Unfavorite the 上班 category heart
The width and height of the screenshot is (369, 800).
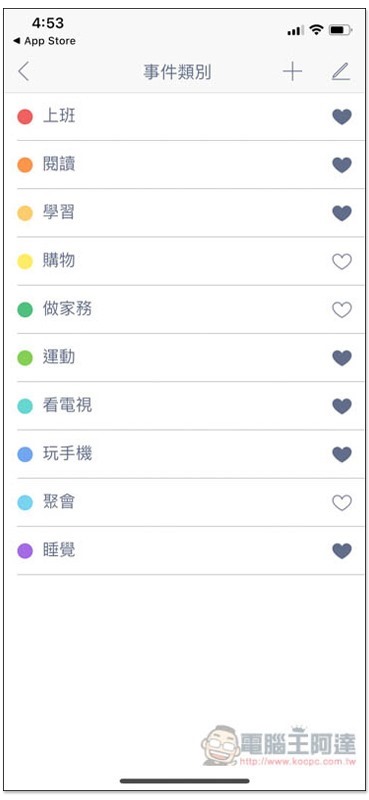click(x=342, y=117)
